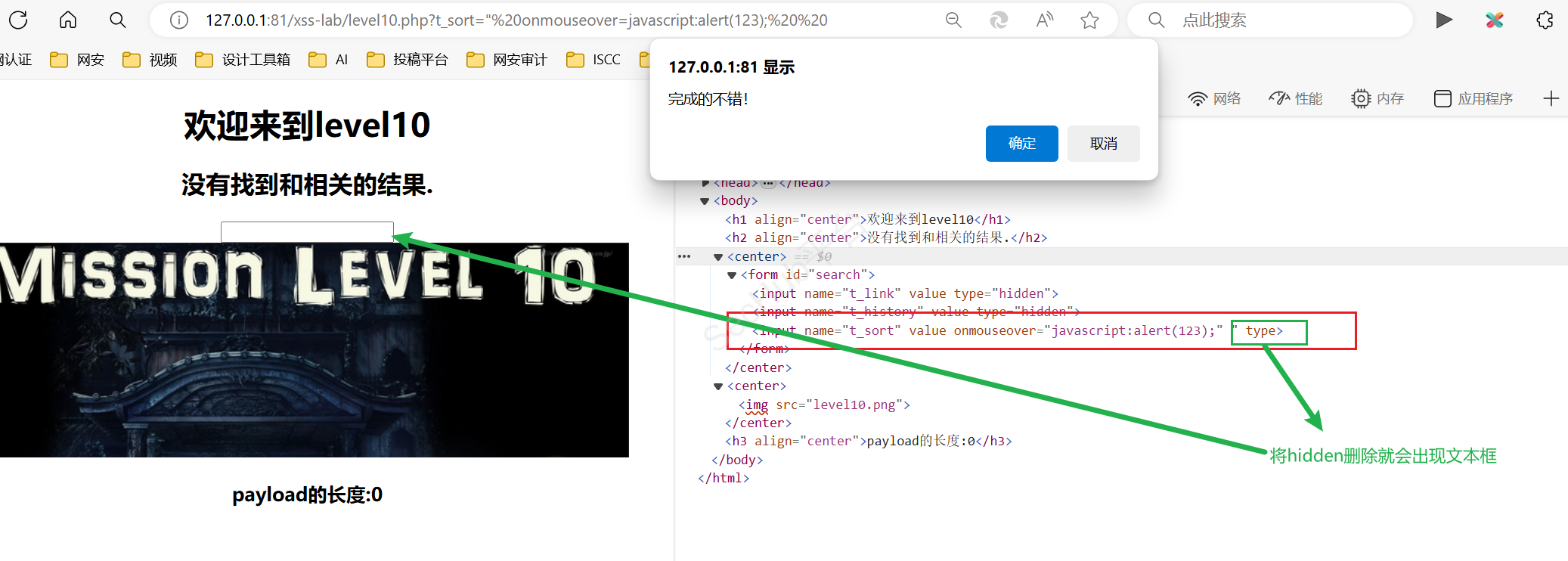This screenshot has width=1568, height=561.
Task: Click the browser refresh icon
Action: click(x=18, y=20)
